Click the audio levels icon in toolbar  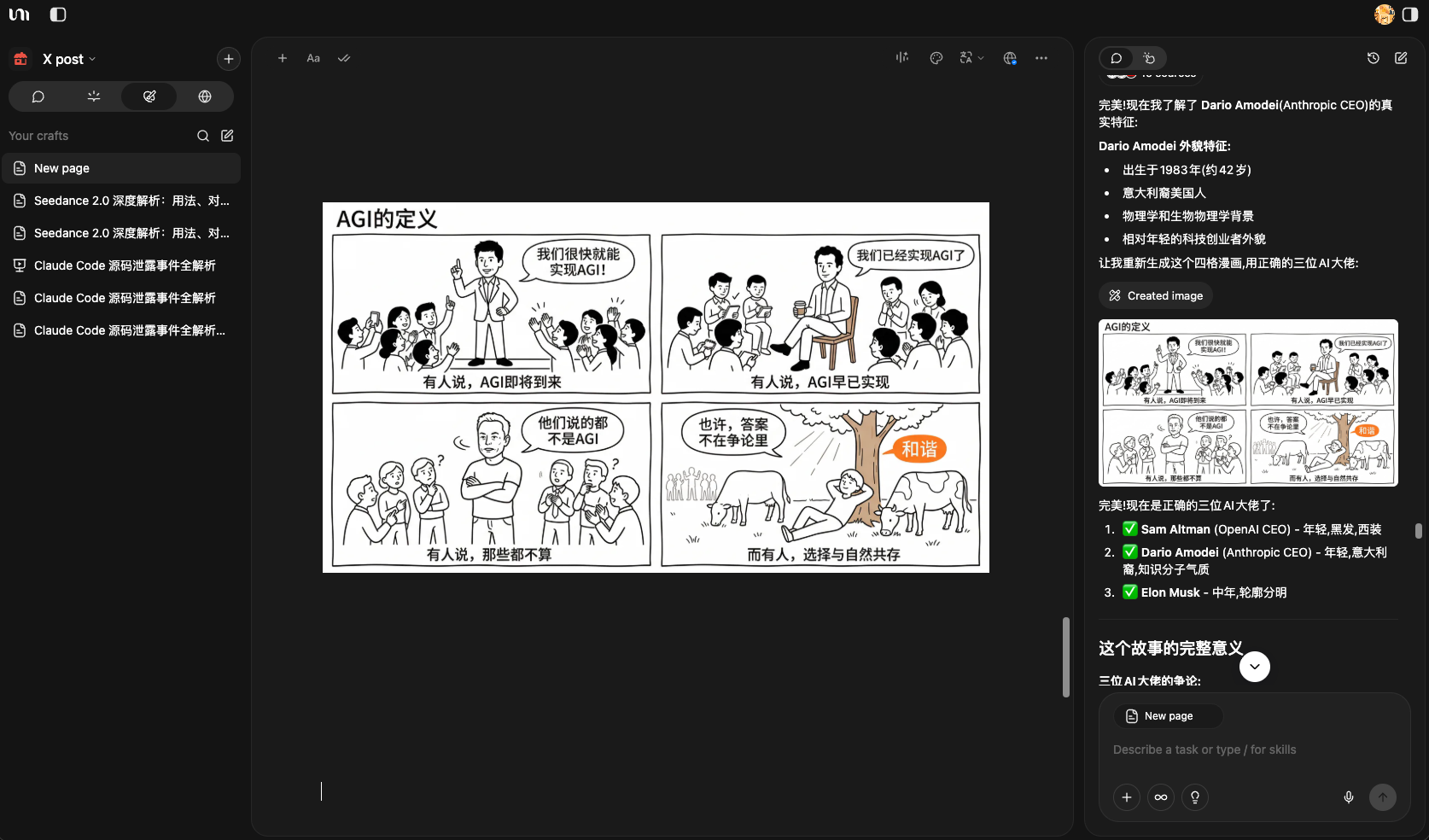click(902, 58)
